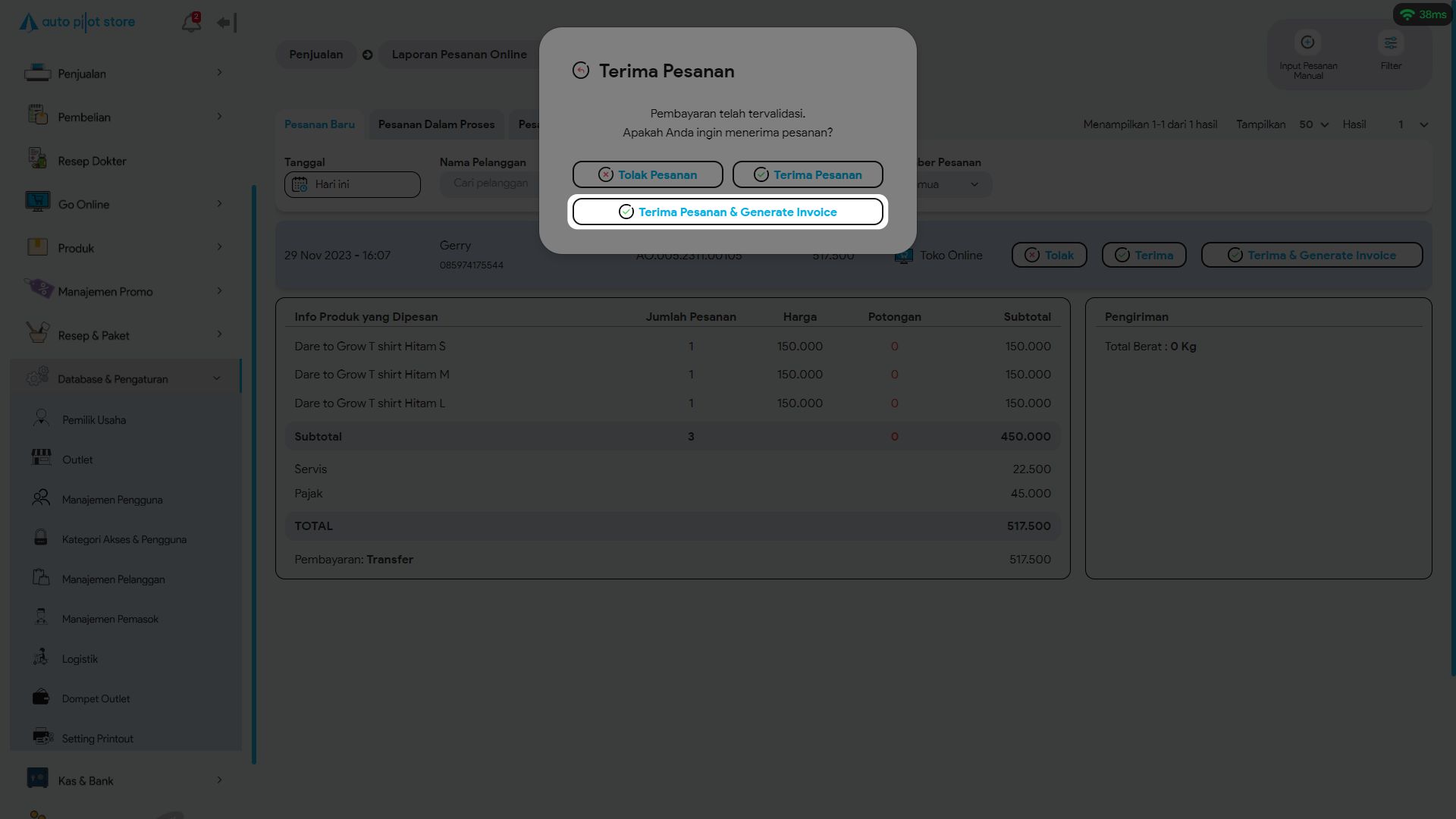This screenshot has width=1456, height=819.
Task: Open the notification bell
Action: point(190,23)
